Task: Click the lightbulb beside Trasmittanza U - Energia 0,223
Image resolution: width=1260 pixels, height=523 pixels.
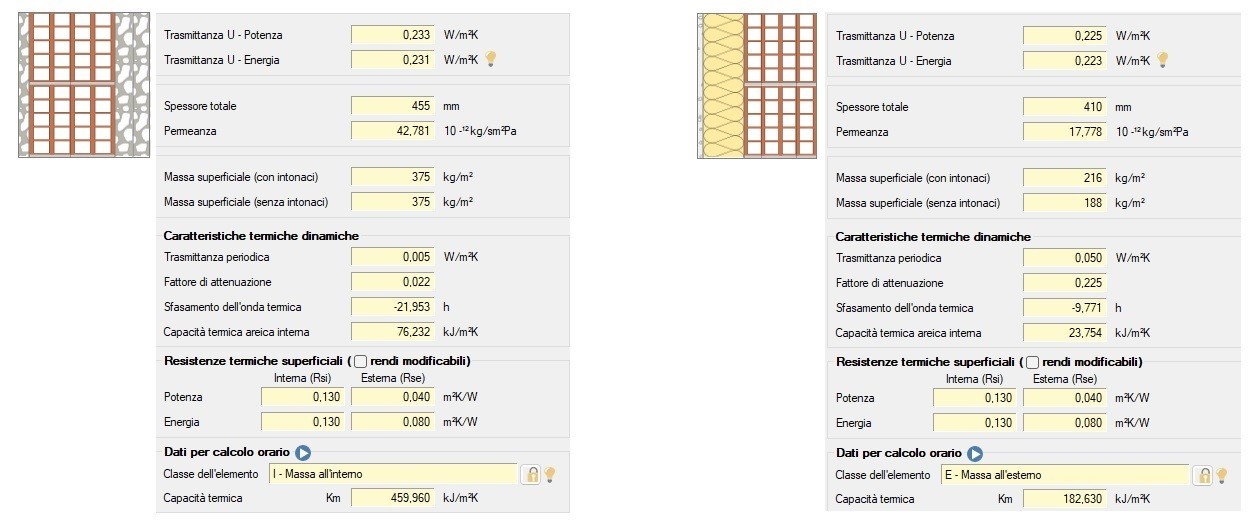Action: coord(1162,60)
